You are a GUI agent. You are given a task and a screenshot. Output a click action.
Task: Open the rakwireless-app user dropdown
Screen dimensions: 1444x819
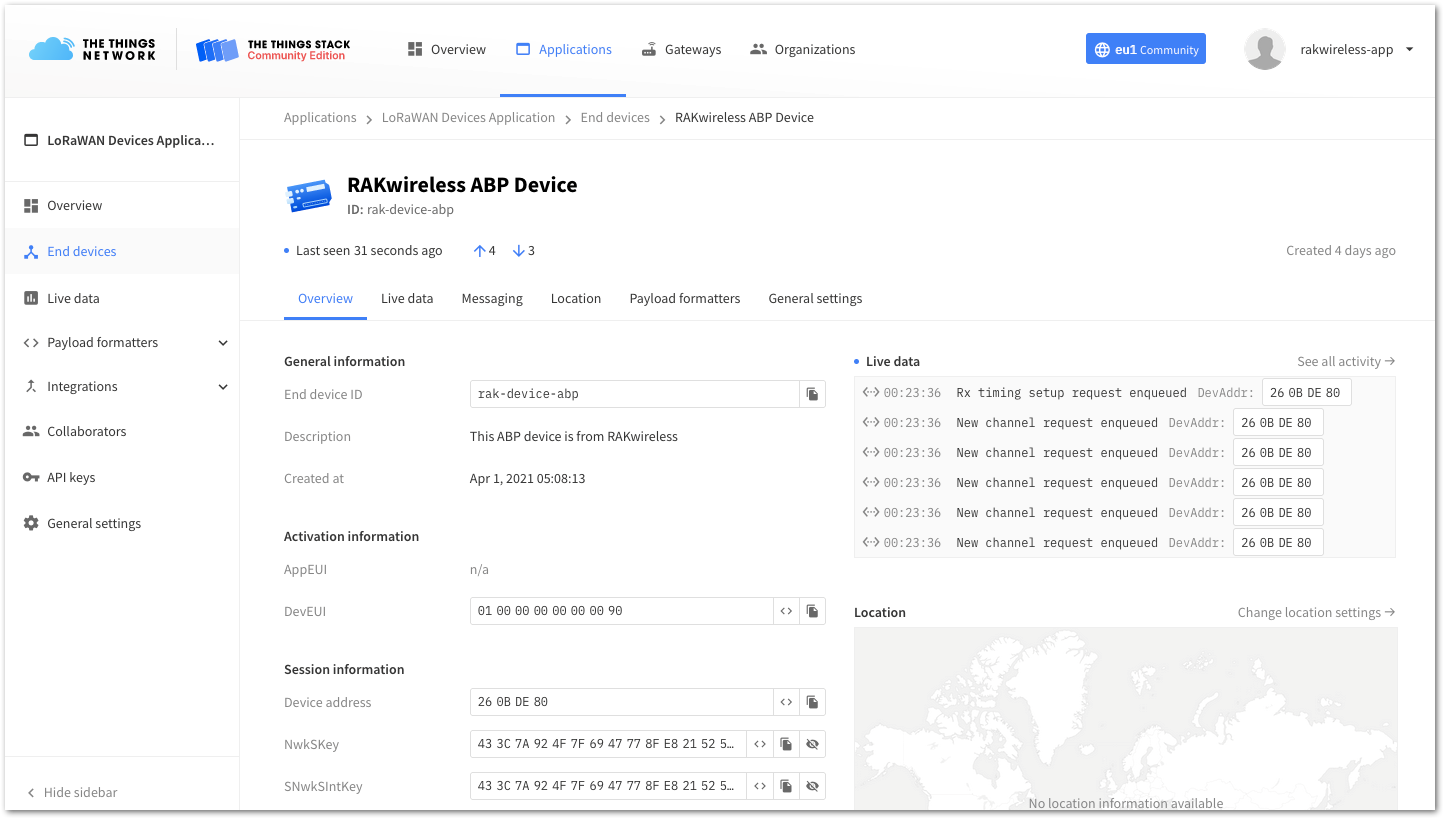1356,49
